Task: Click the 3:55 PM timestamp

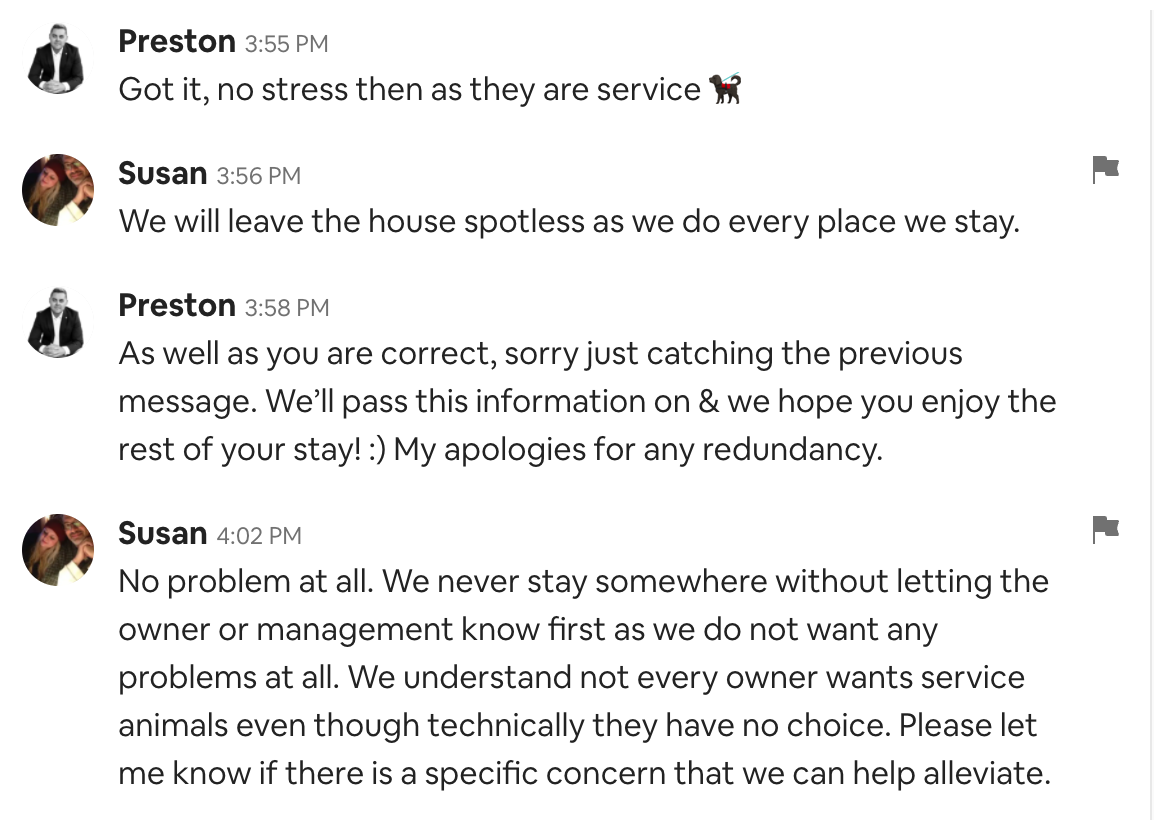Action: (286, 44)
